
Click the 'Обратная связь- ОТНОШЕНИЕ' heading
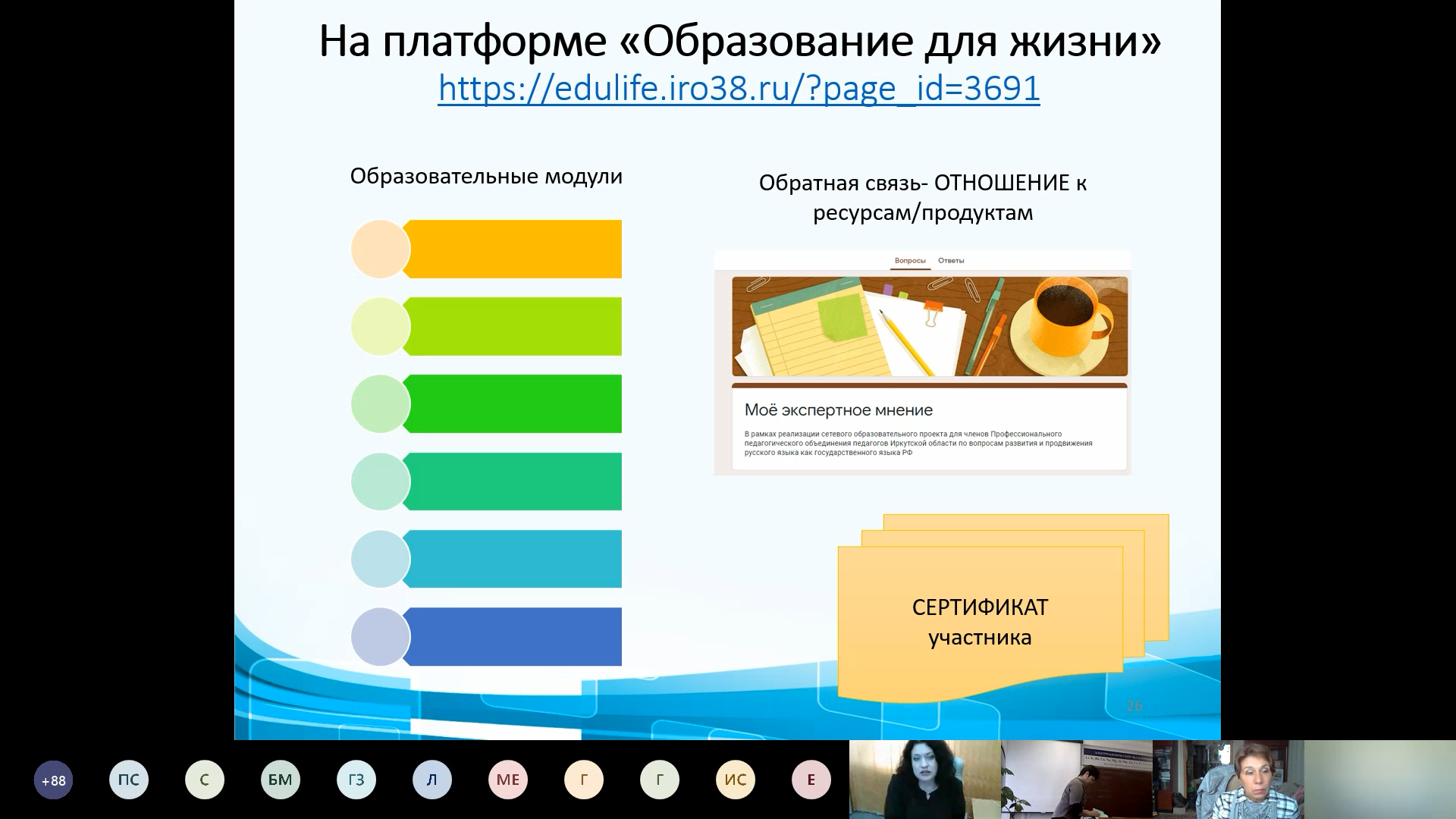[923, 198]
